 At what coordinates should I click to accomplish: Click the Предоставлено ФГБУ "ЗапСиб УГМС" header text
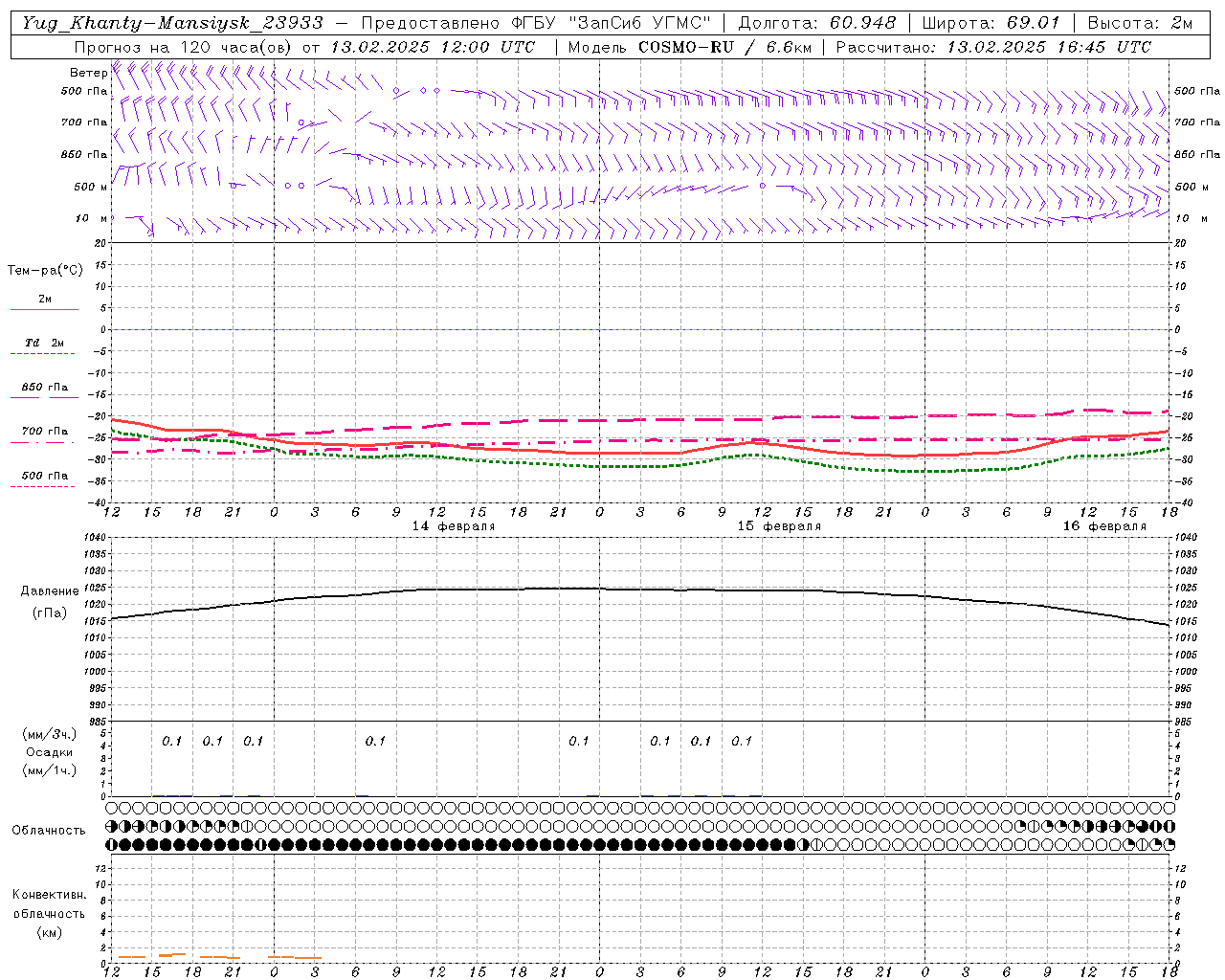click(537, 23)
